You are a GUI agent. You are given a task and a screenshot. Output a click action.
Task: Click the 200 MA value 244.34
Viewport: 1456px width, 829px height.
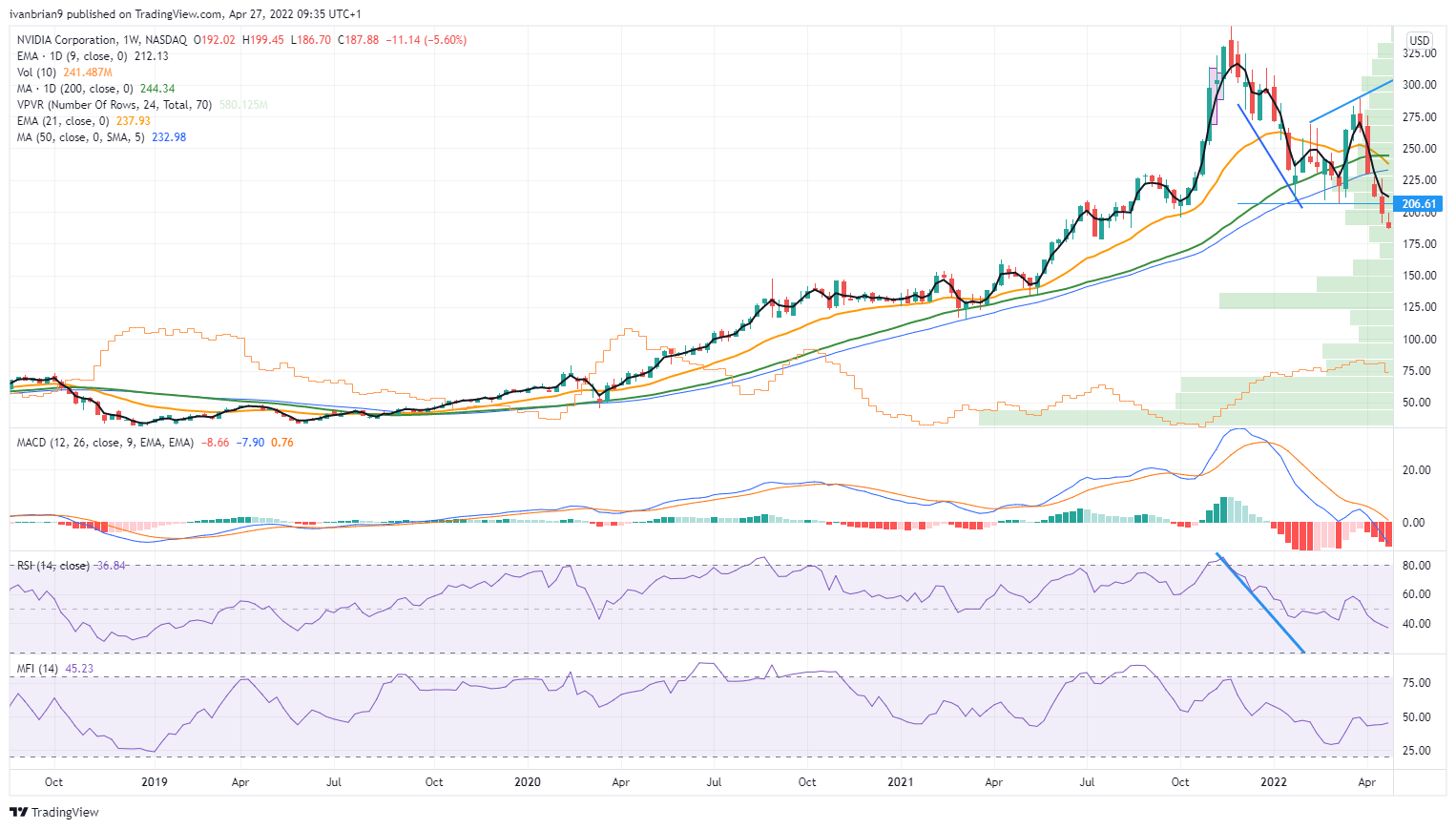tap(157, 89)
